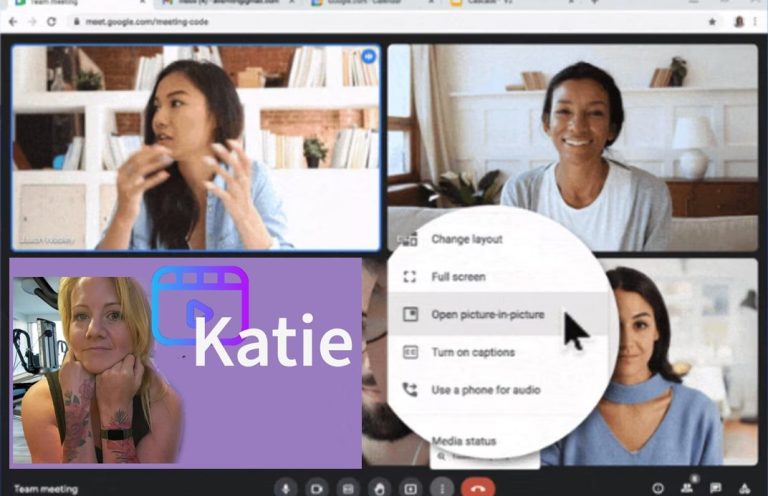Open the three-dot more options button
The image size is (768, 496).
coord(441,488)
